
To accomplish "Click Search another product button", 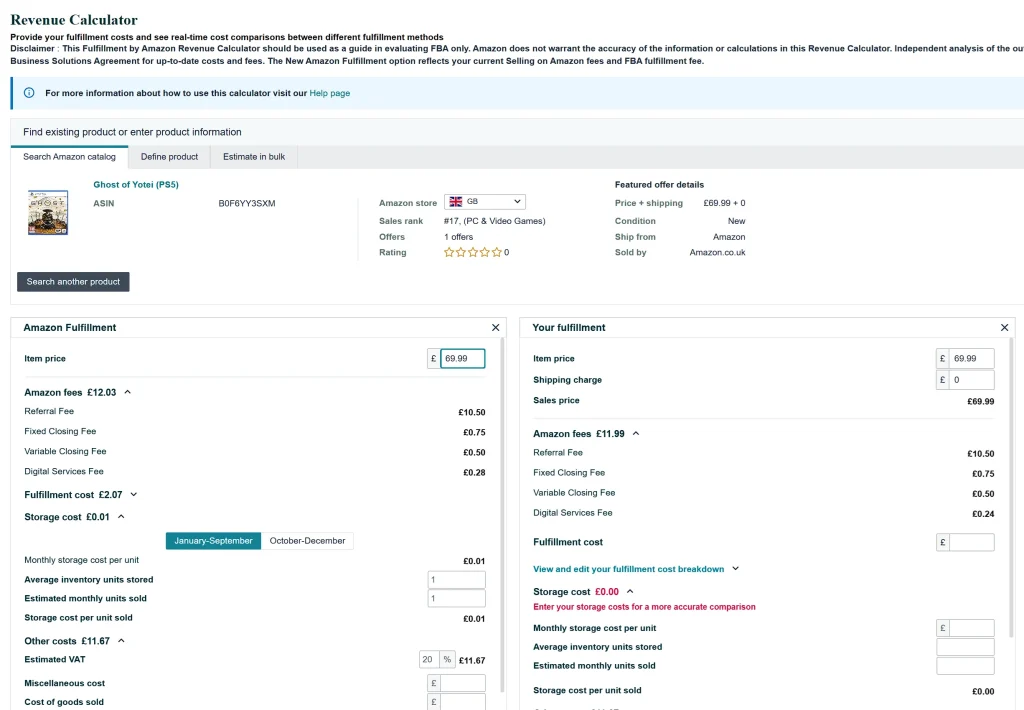I will click(73, 282).
